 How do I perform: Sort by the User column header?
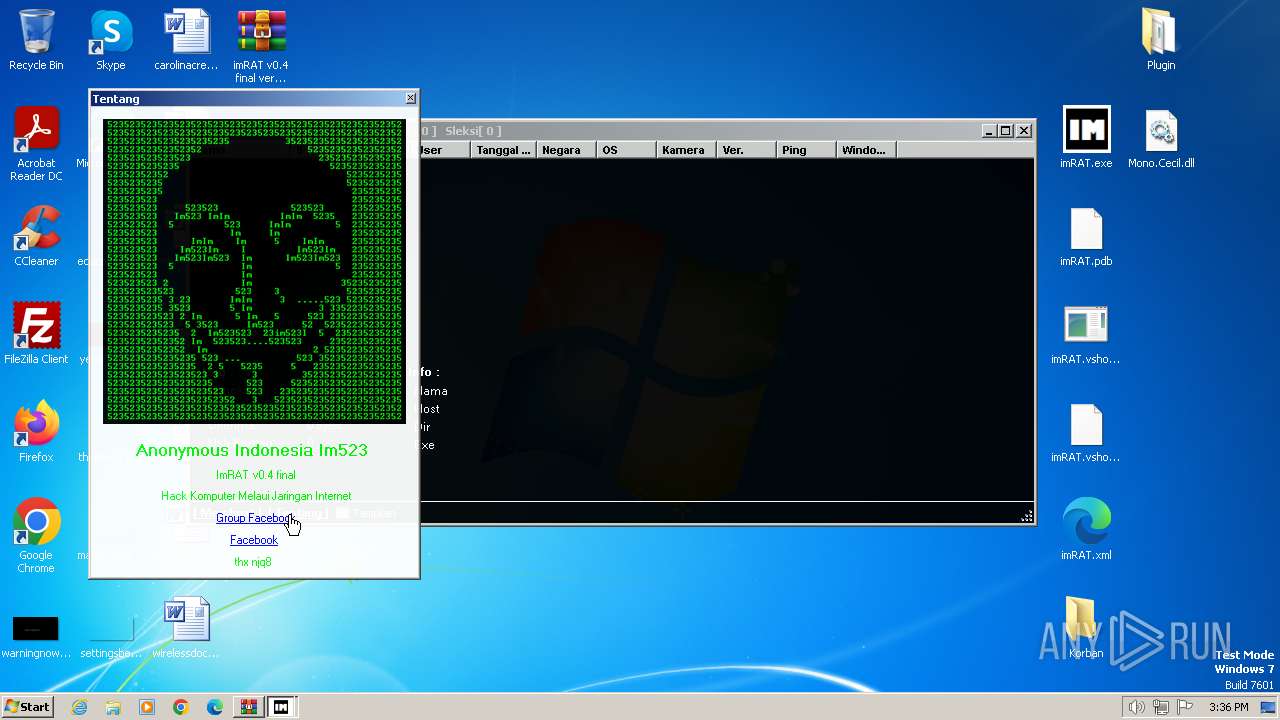click(444, 150)
